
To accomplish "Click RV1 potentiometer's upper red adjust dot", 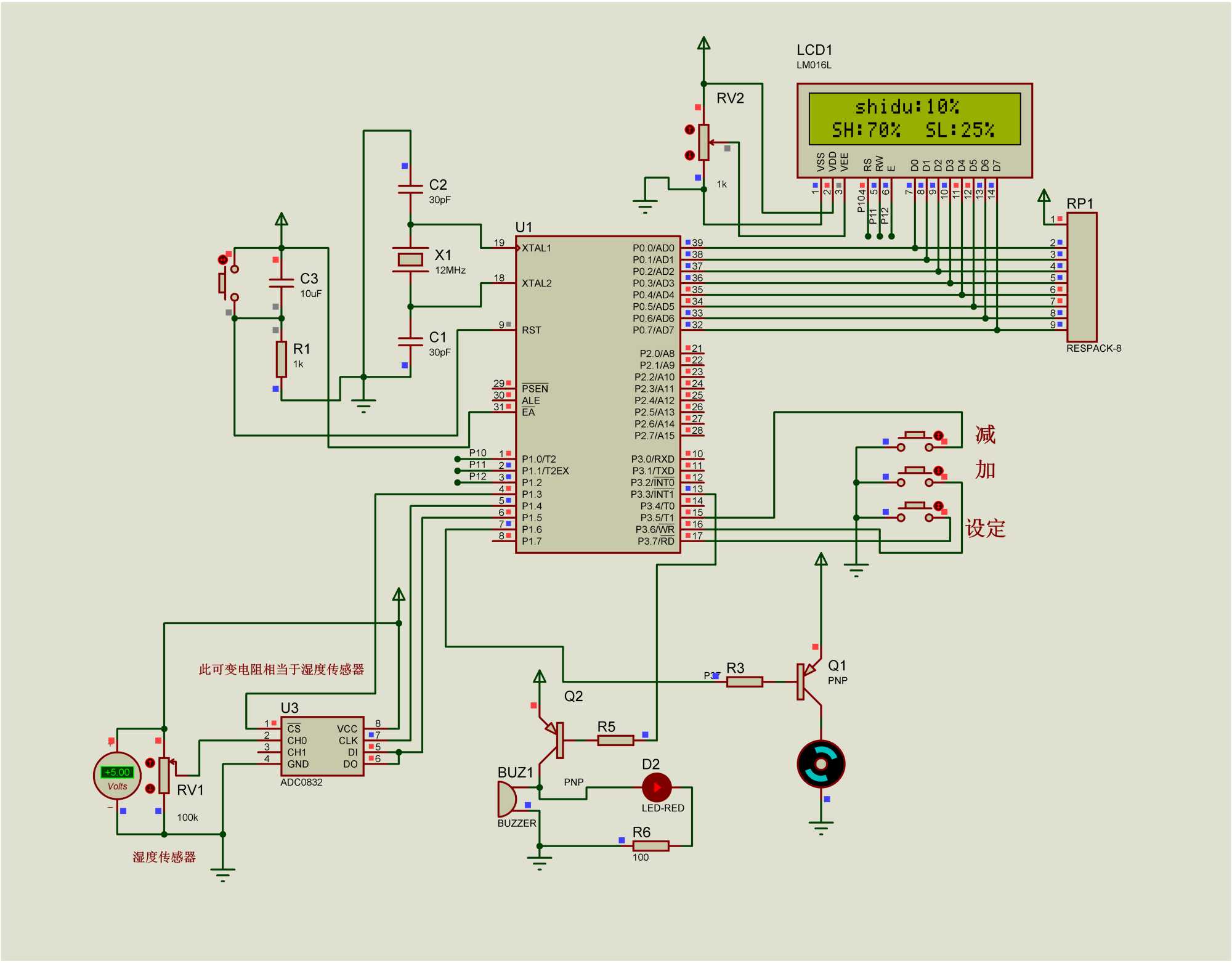I will pyautogui.click(x=150, y=763).
